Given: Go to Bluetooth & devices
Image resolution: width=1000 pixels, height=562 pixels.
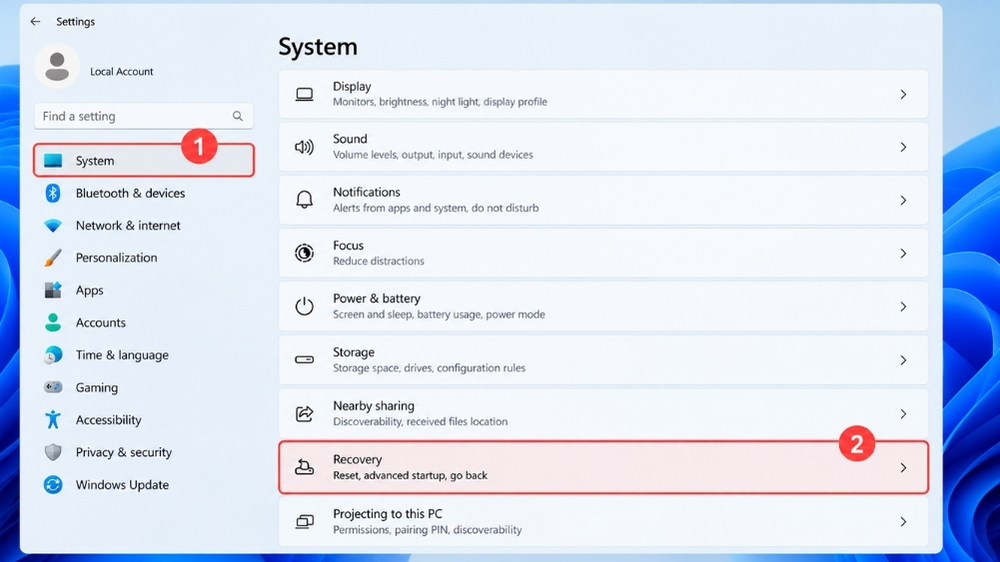Looking at the screenshot, I should [144, 193].
